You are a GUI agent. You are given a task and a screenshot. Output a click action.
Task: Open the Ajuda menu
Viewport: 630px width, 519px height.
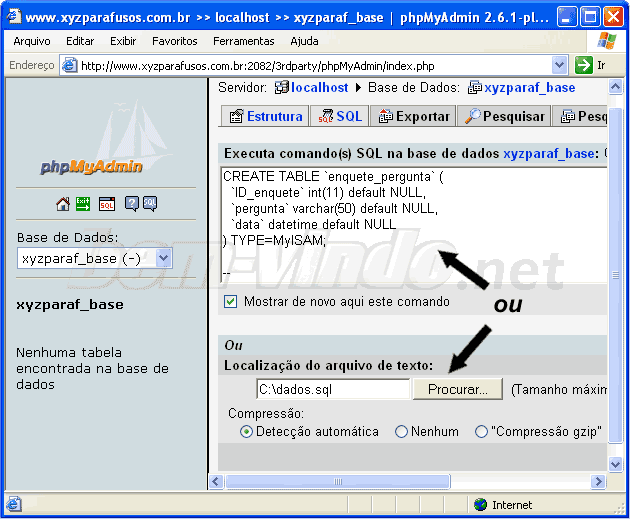pos(304,41)
